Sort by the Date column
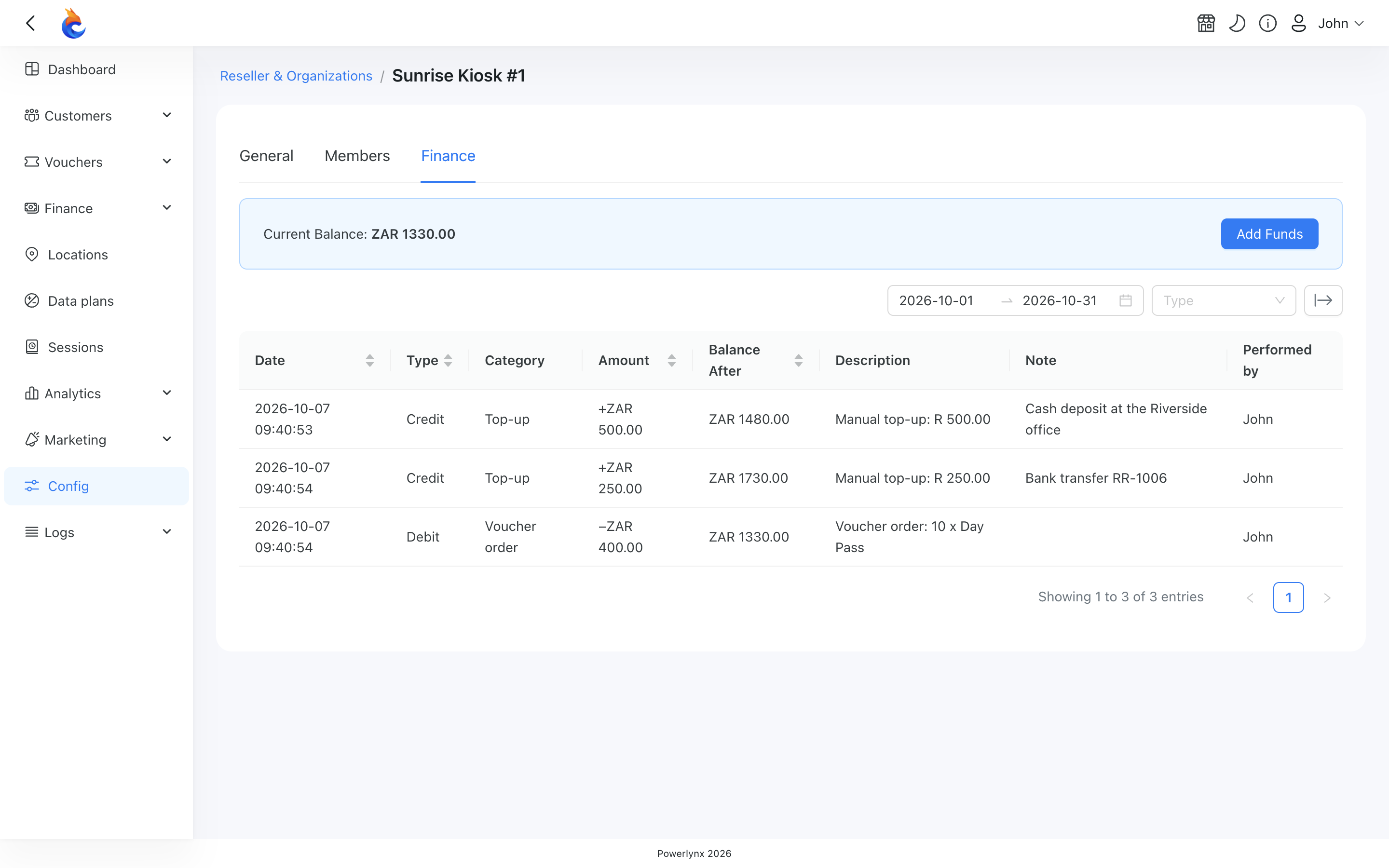Screen dimensions: 1389x868 tap(314, 361)
